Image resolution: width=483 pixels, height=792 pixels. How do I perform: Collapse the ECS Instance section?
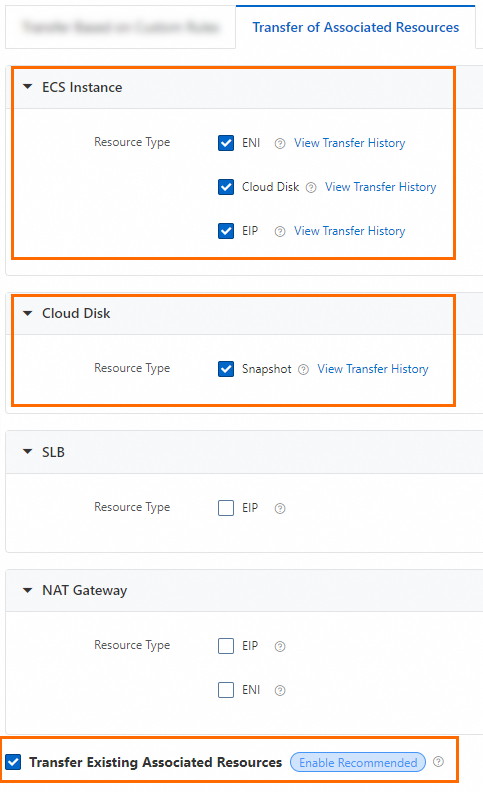point(28,87)
